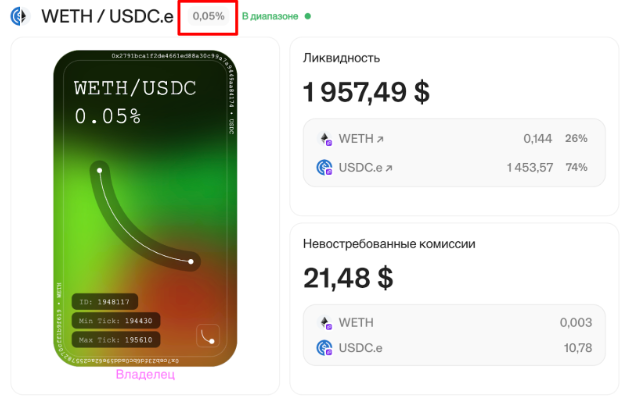Click WETH icon in unclaimed fees card
The height and width of the screenshot is (410, 625).
325,322
